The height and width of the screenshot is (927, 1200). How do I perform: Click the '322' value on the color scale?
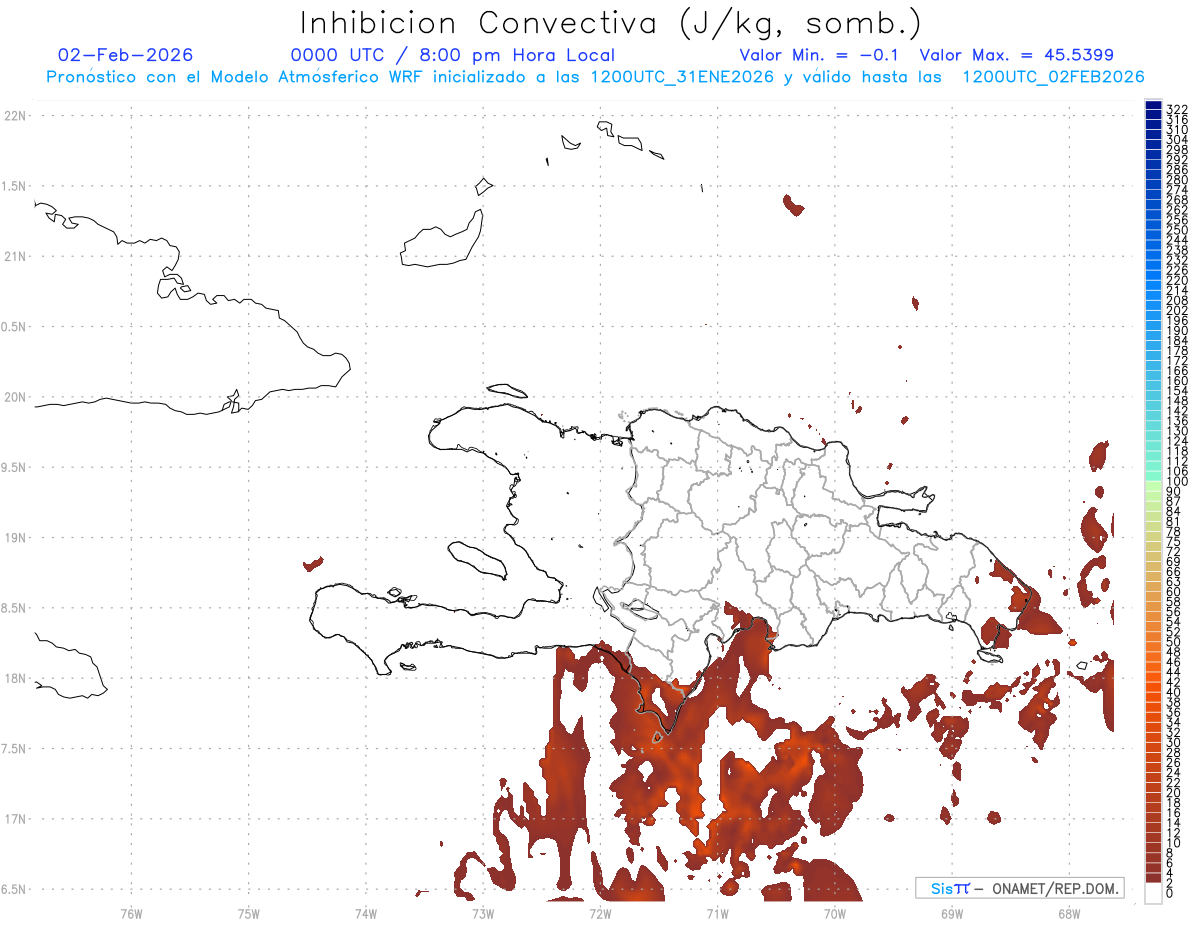(x=1176, y=108)
